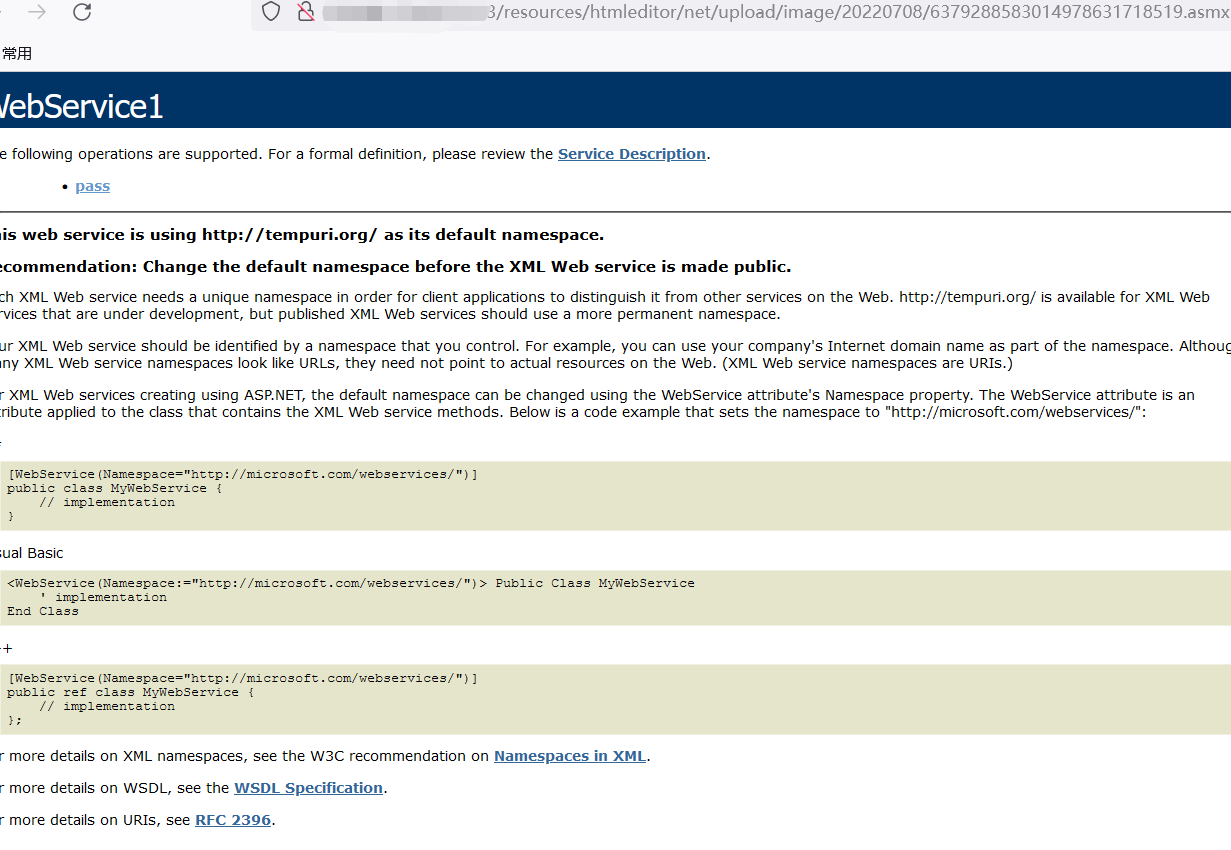
Task: Click the WebService1 page heading
Action: tap(80, 106)
